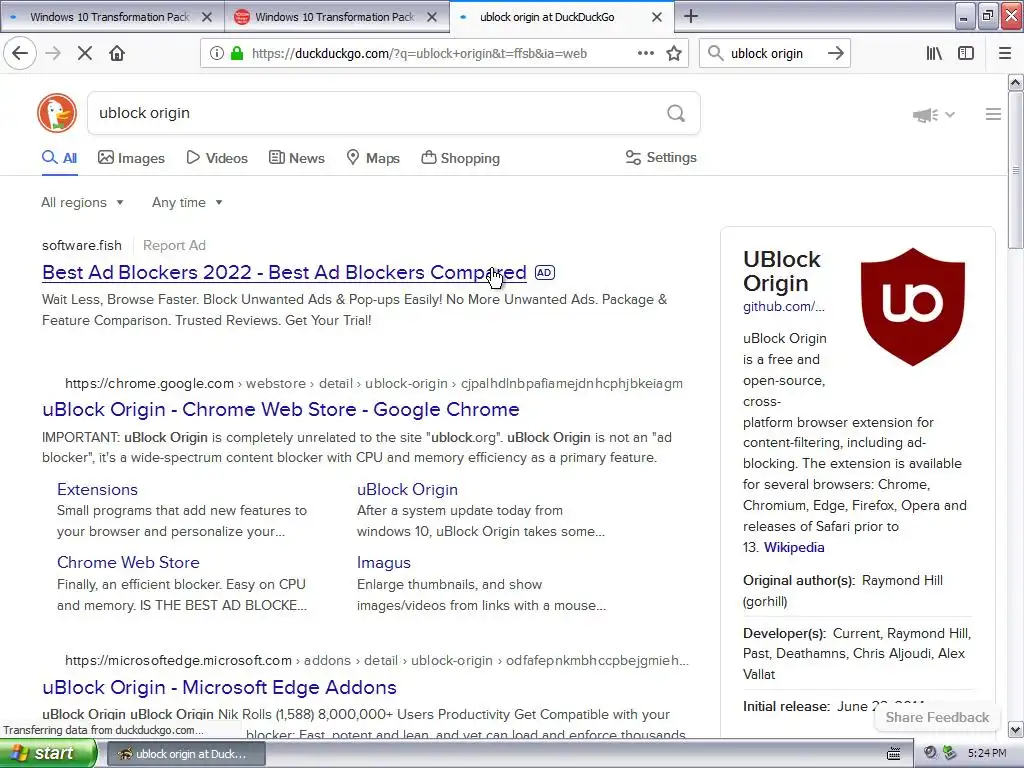Image resolution: width=1024 pixels, height=768 pixels.
Task: Open the Chrome Web Store sublink
Action: (x=128, y=563)
